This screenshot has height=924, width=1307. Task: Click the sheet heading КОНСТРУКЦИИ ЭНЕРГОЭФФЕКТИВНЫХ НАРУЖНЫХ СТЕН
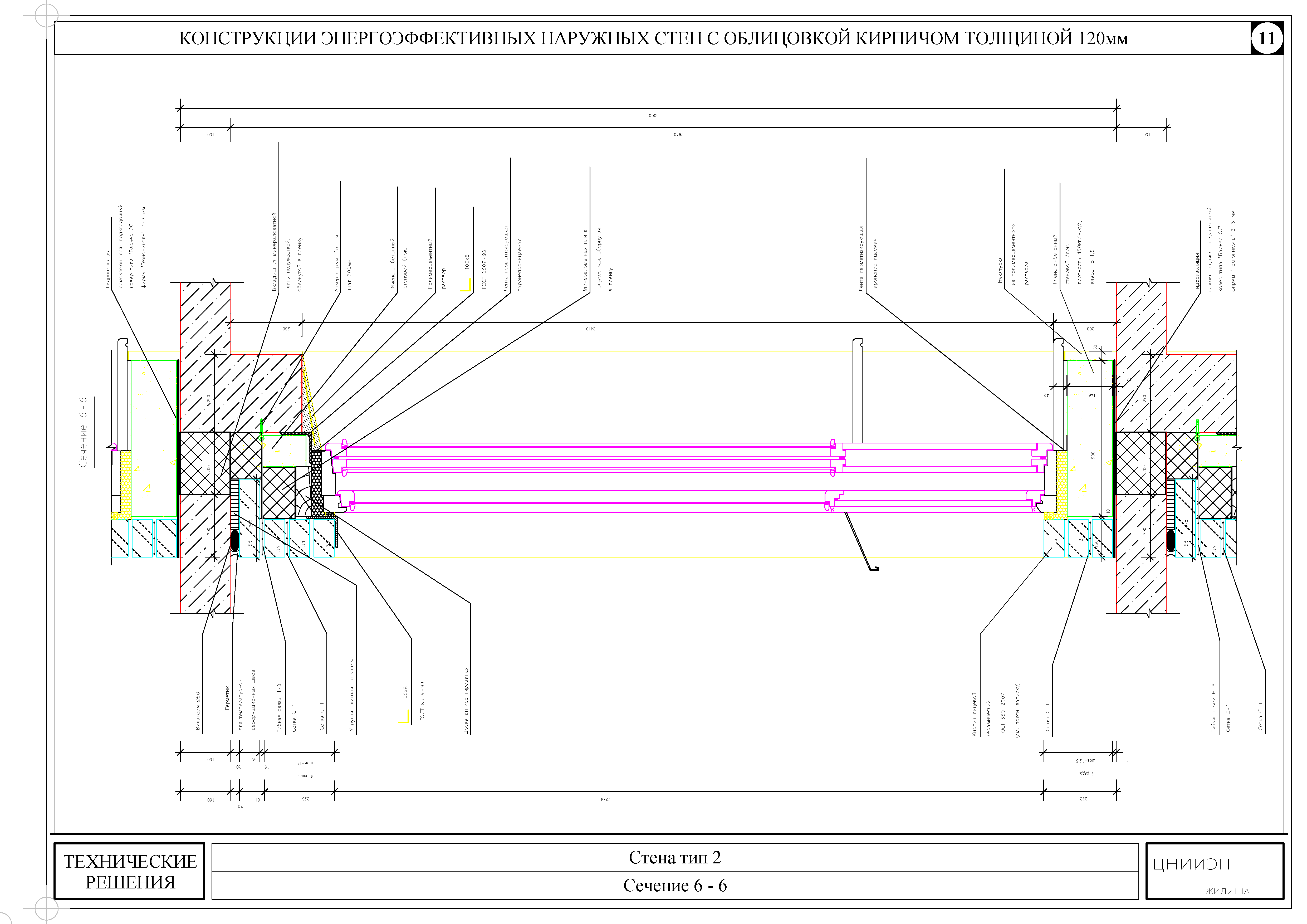click(x=653, y=38)
